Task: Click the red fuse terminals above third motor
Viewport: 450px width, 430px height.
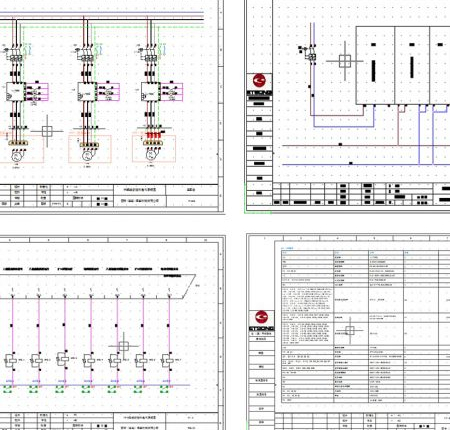Action: point(154,135)
